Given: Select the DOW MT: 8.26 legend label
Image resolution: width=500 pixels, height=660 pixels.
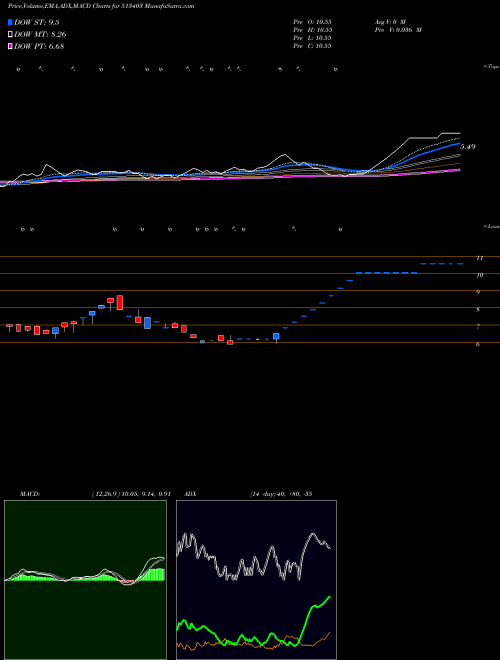Looking at the screenshot, I should click(x=40, y=35).
